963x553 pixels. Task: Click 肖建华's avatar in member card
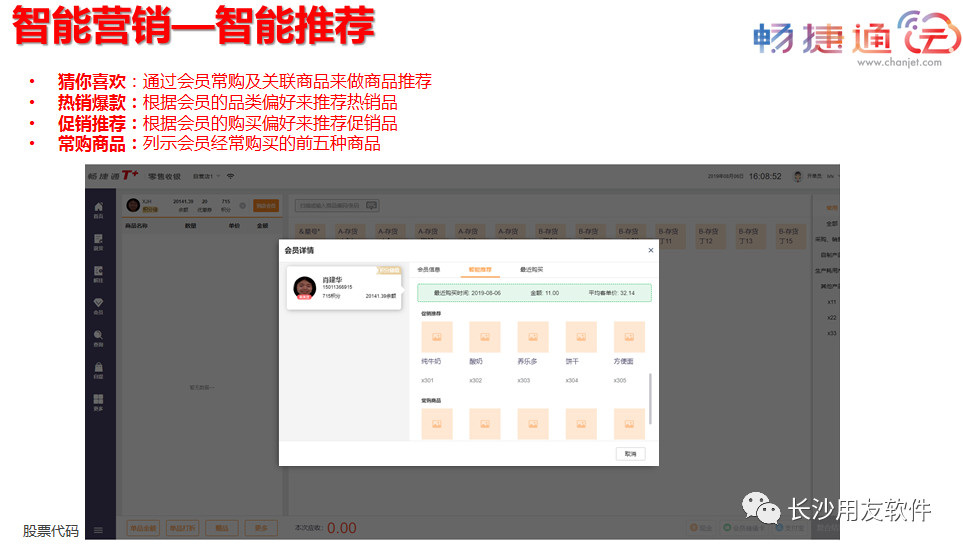(304, 288)
